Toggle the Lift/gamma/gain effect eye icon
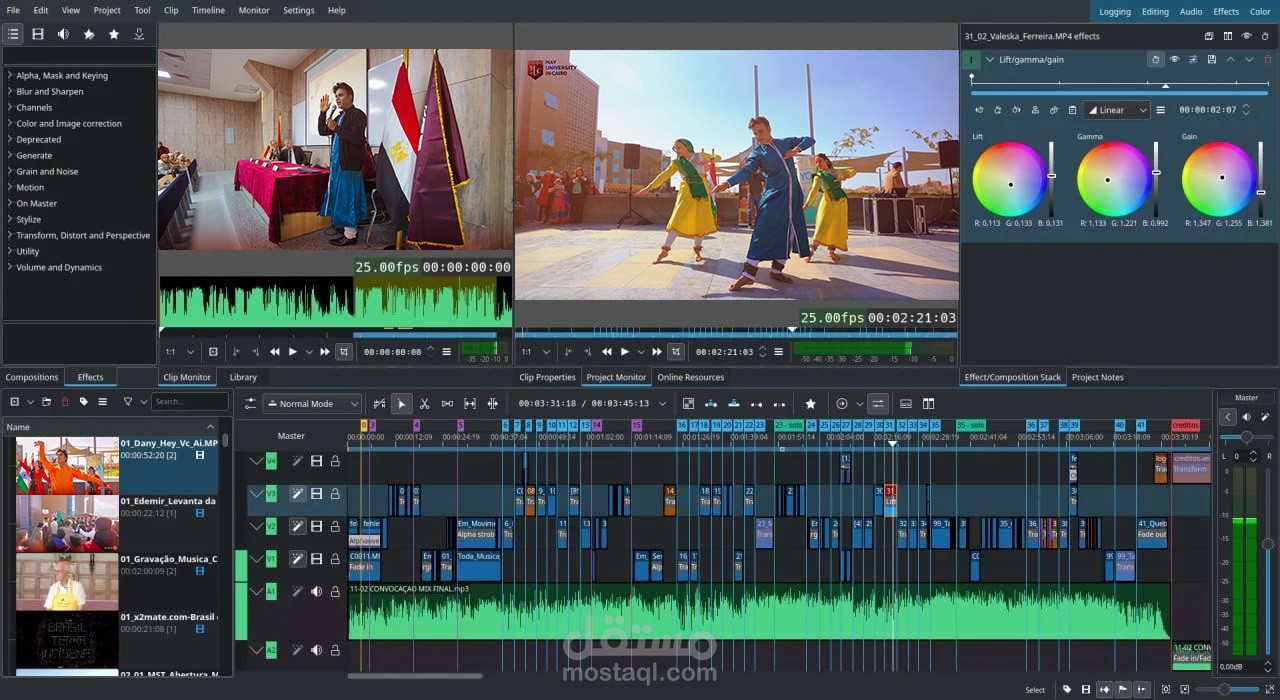 [1174, 60]
